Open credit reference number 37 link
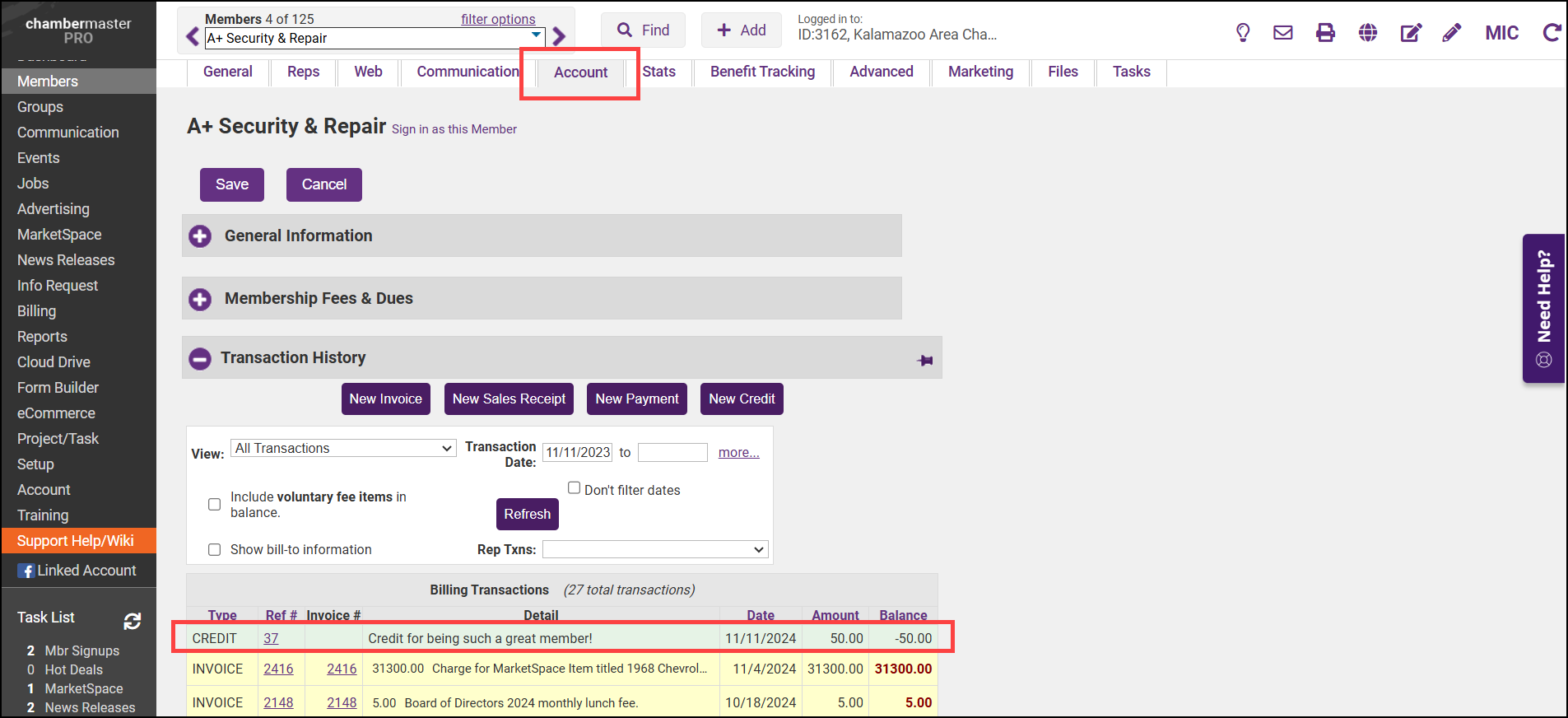 tap(271, 638)
